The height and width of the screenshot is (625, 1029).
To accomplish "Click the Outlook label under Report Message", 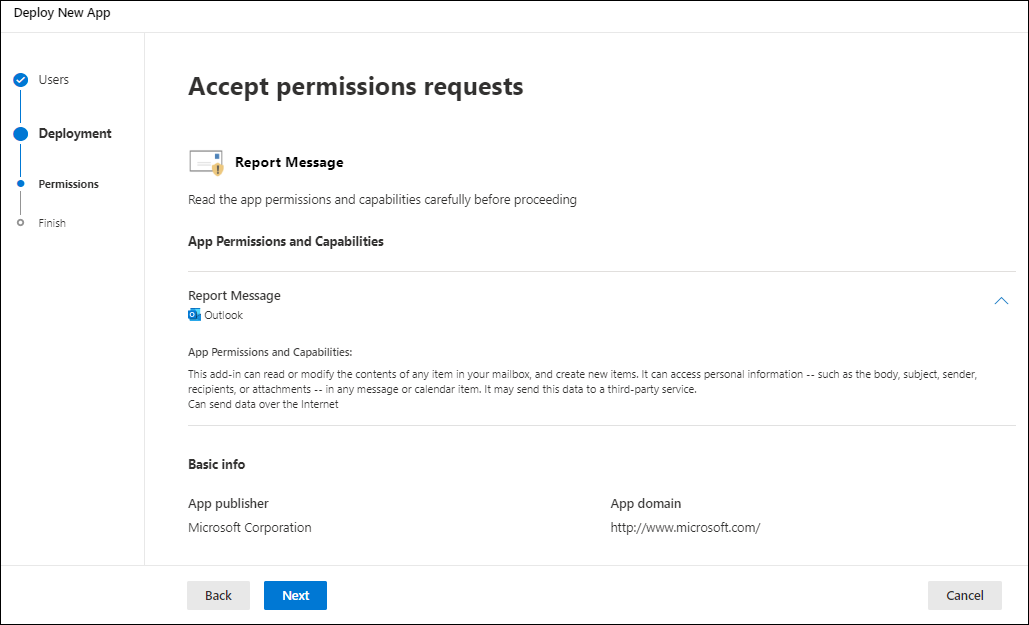I will 223,315.
